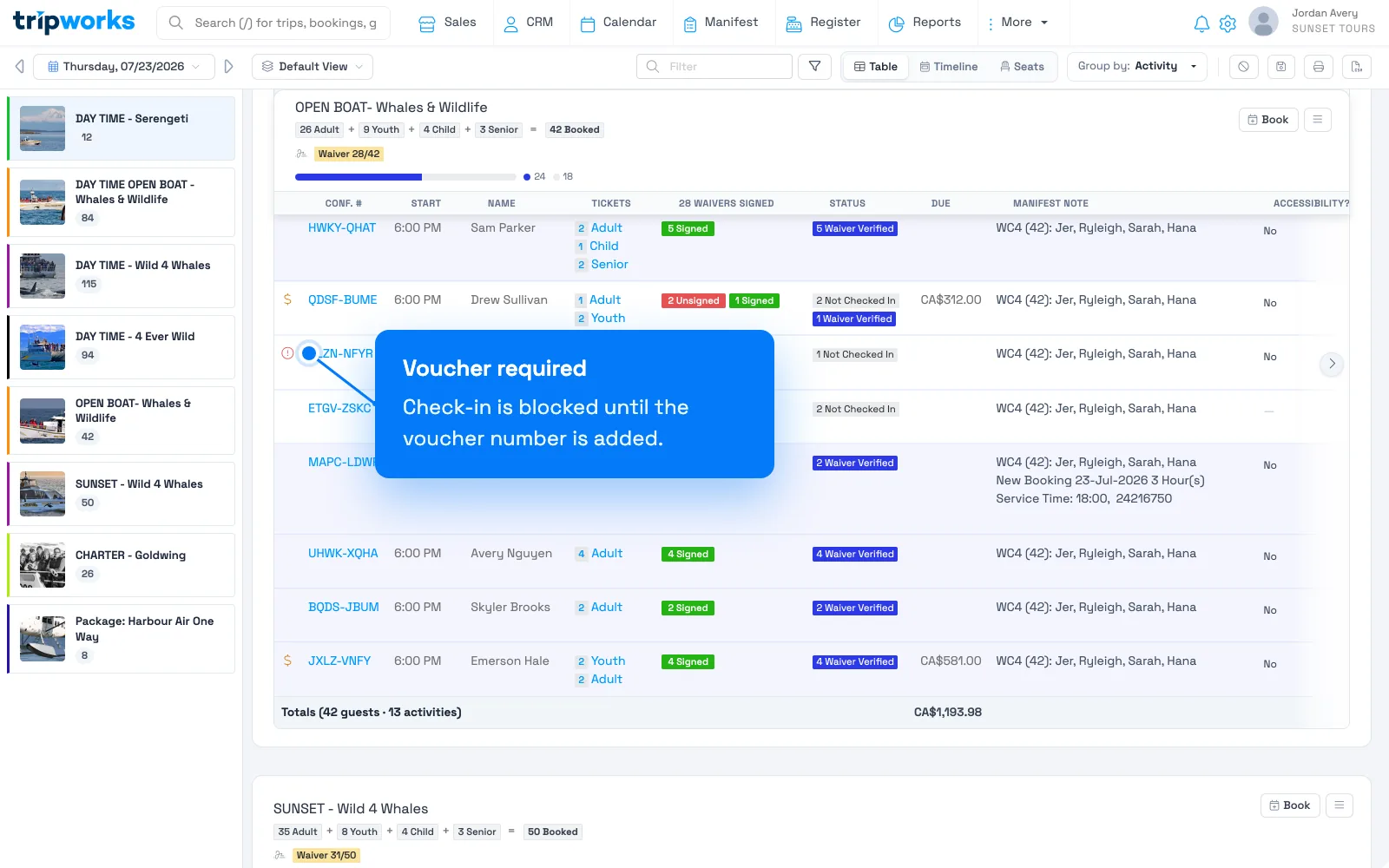
Task: Open the Default View dropdown
Action: (313, 67)
